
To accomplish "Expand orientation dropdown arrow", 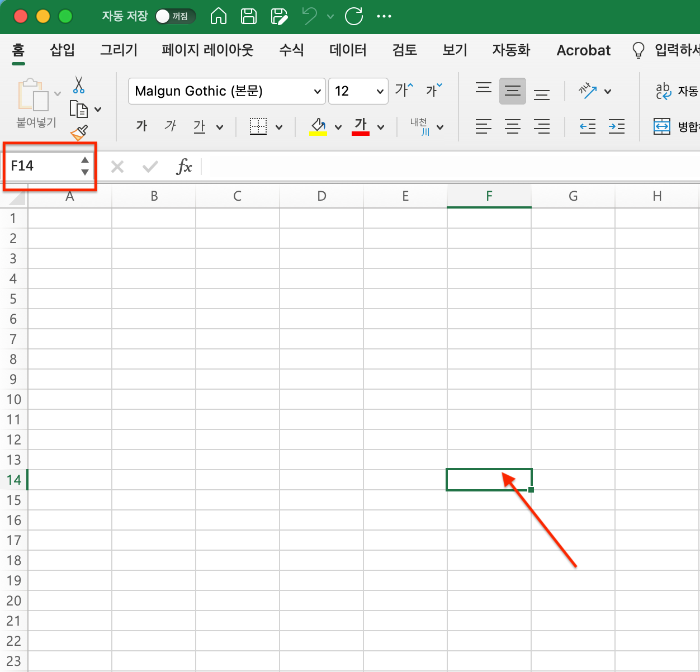I will [608, 92].
